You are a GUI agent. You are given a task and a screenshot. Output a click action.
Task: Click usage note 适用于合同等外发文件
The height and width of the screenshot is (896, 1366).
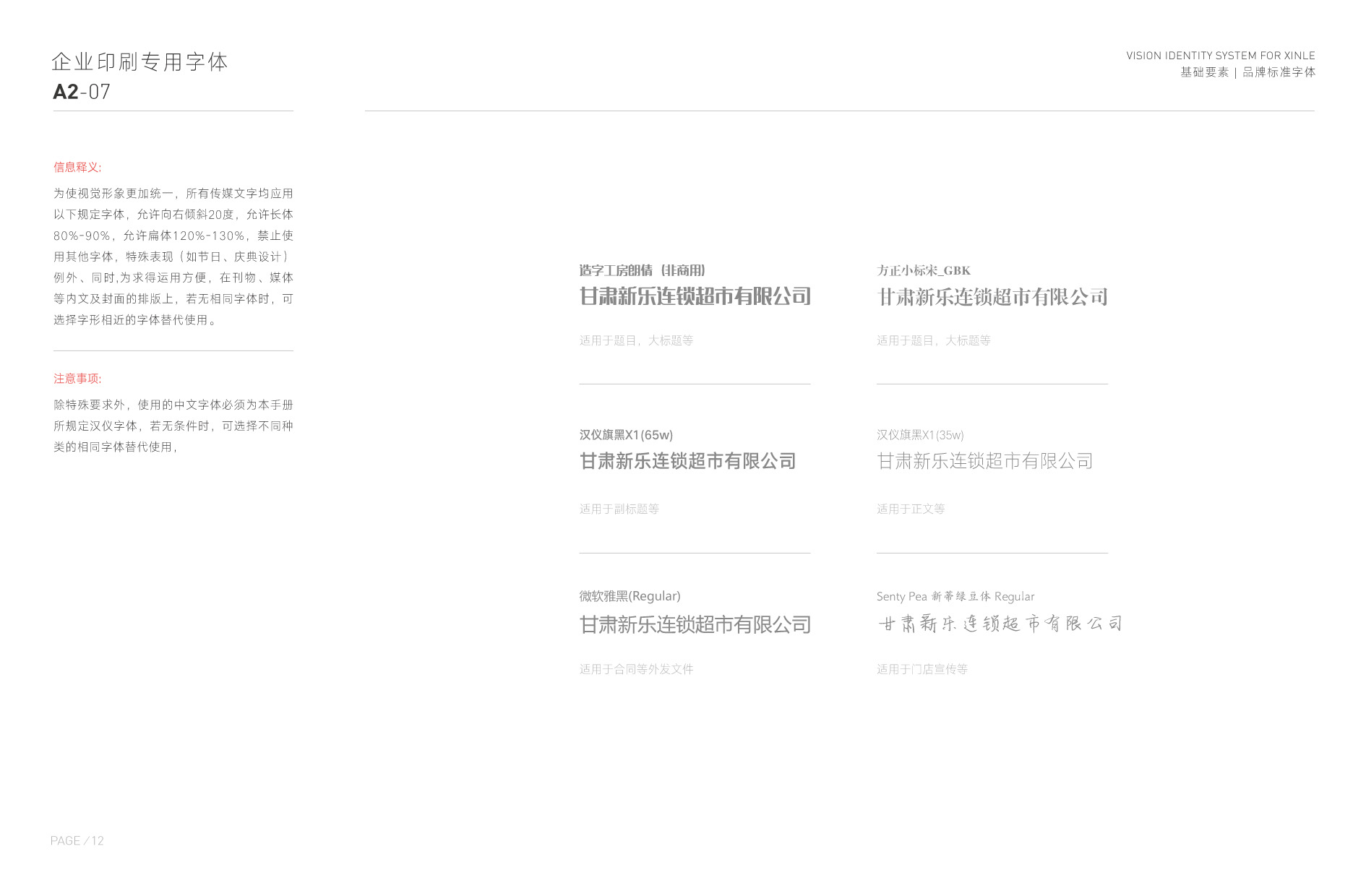coord(636,669)
